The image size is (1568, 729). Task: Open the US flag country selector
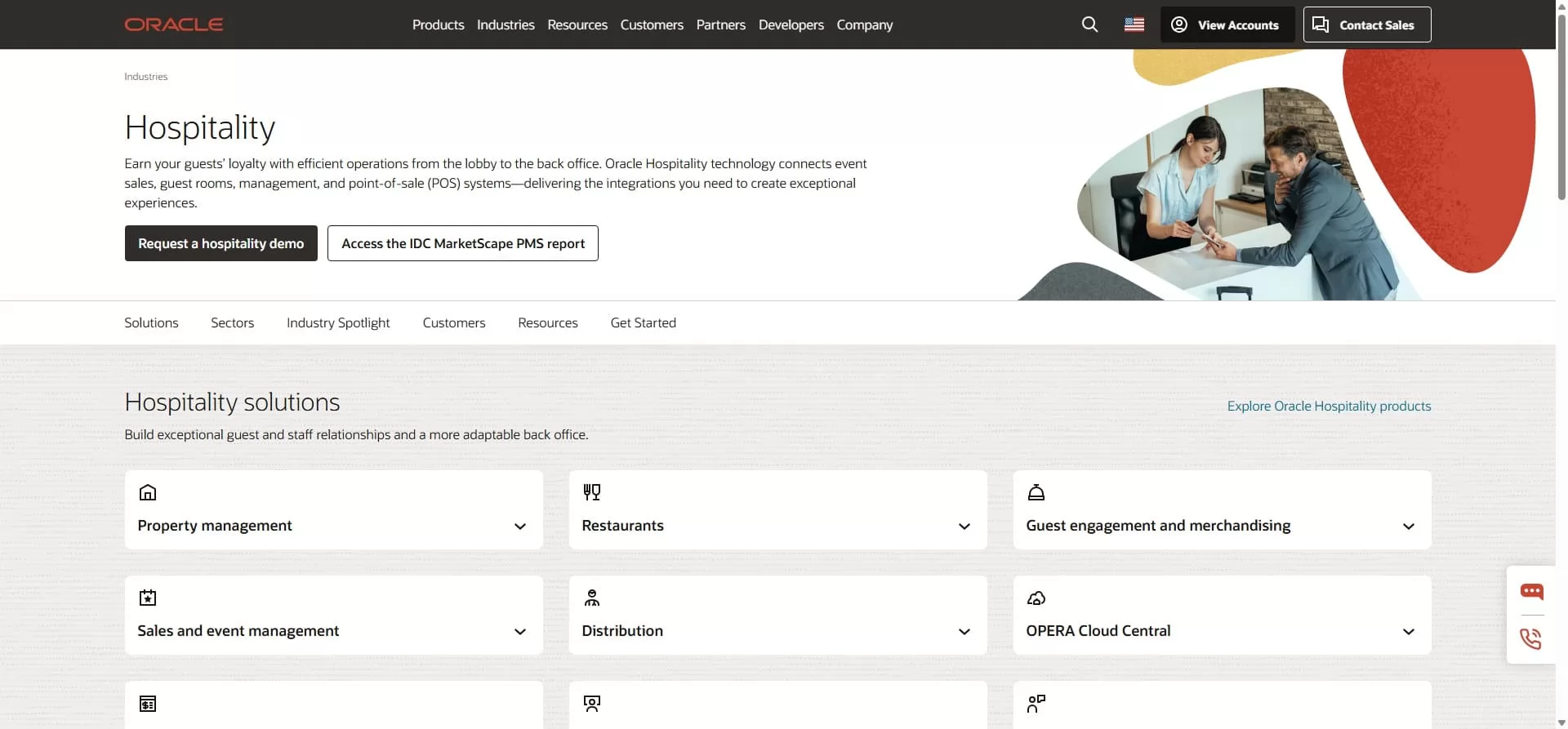(x=1134, y=24)
